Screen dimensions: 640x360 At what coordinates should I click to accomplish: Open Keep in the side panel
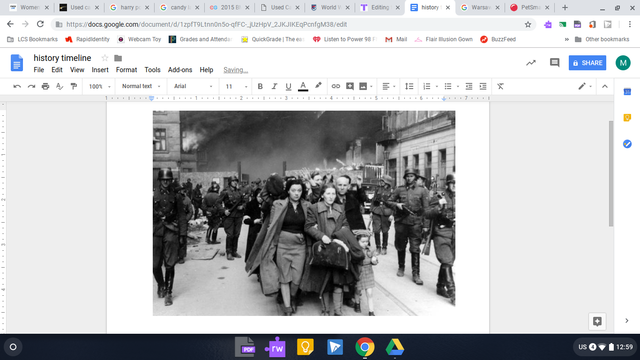tap(627, 118)
